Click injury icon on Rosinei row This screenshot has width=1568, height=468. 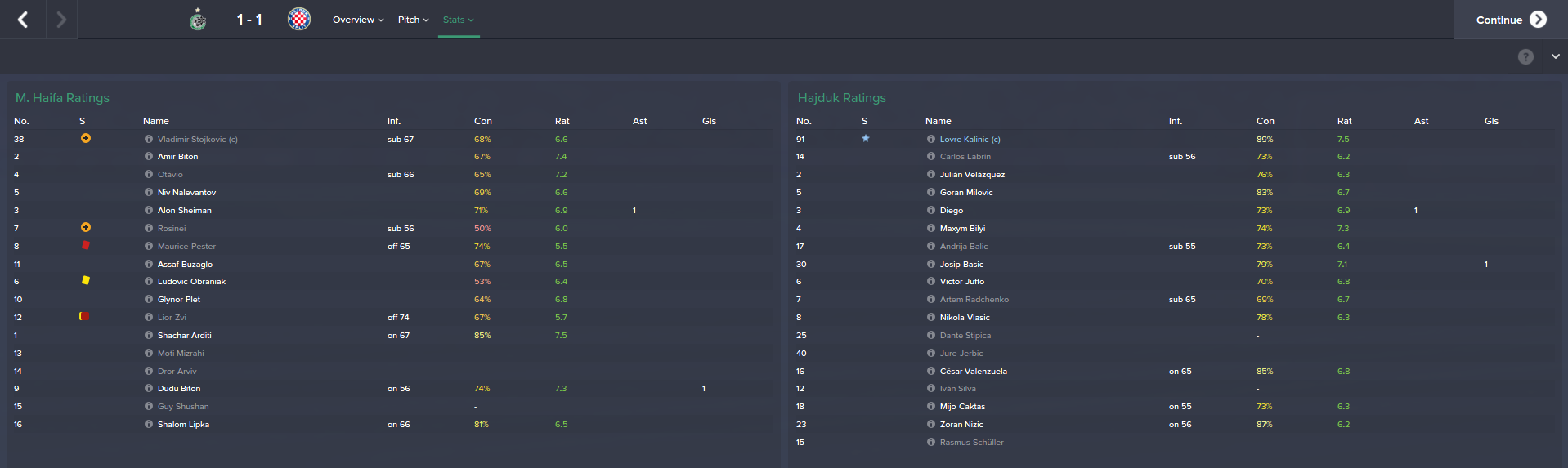click(x=86, y=227)
